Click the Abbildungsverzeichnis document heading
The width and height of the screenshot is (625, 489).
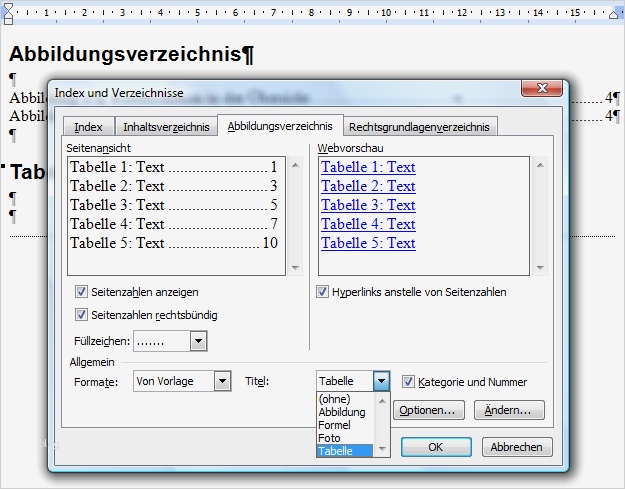(131, 54)
